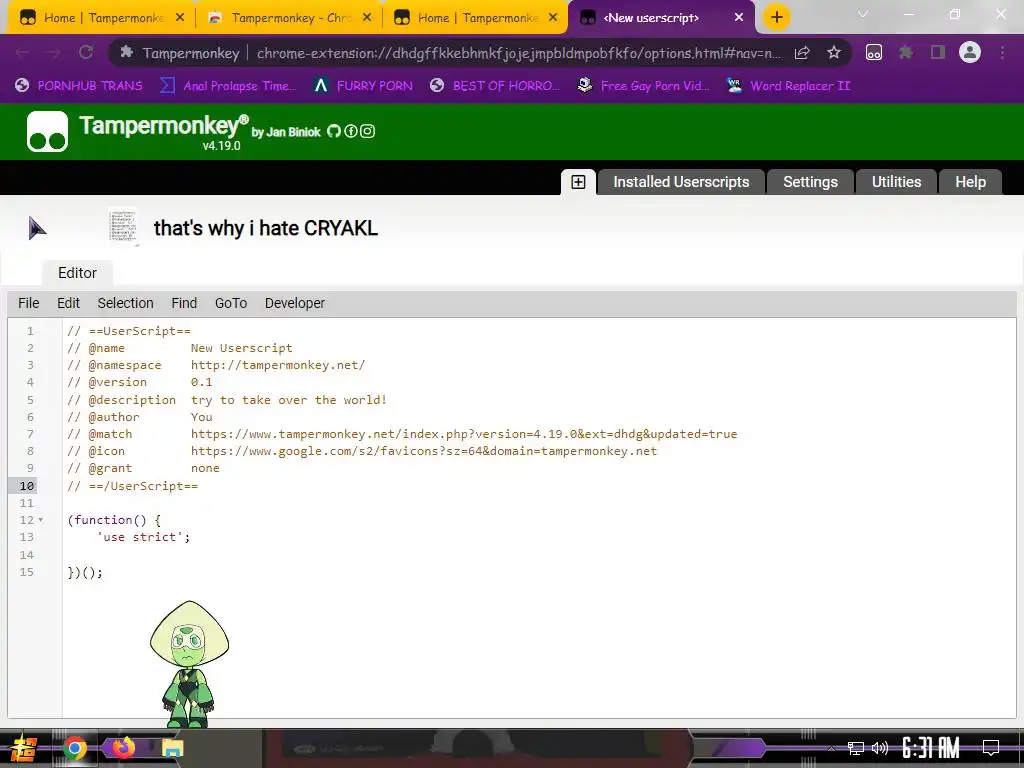Click the @match URL on line 7

[464, 434]
